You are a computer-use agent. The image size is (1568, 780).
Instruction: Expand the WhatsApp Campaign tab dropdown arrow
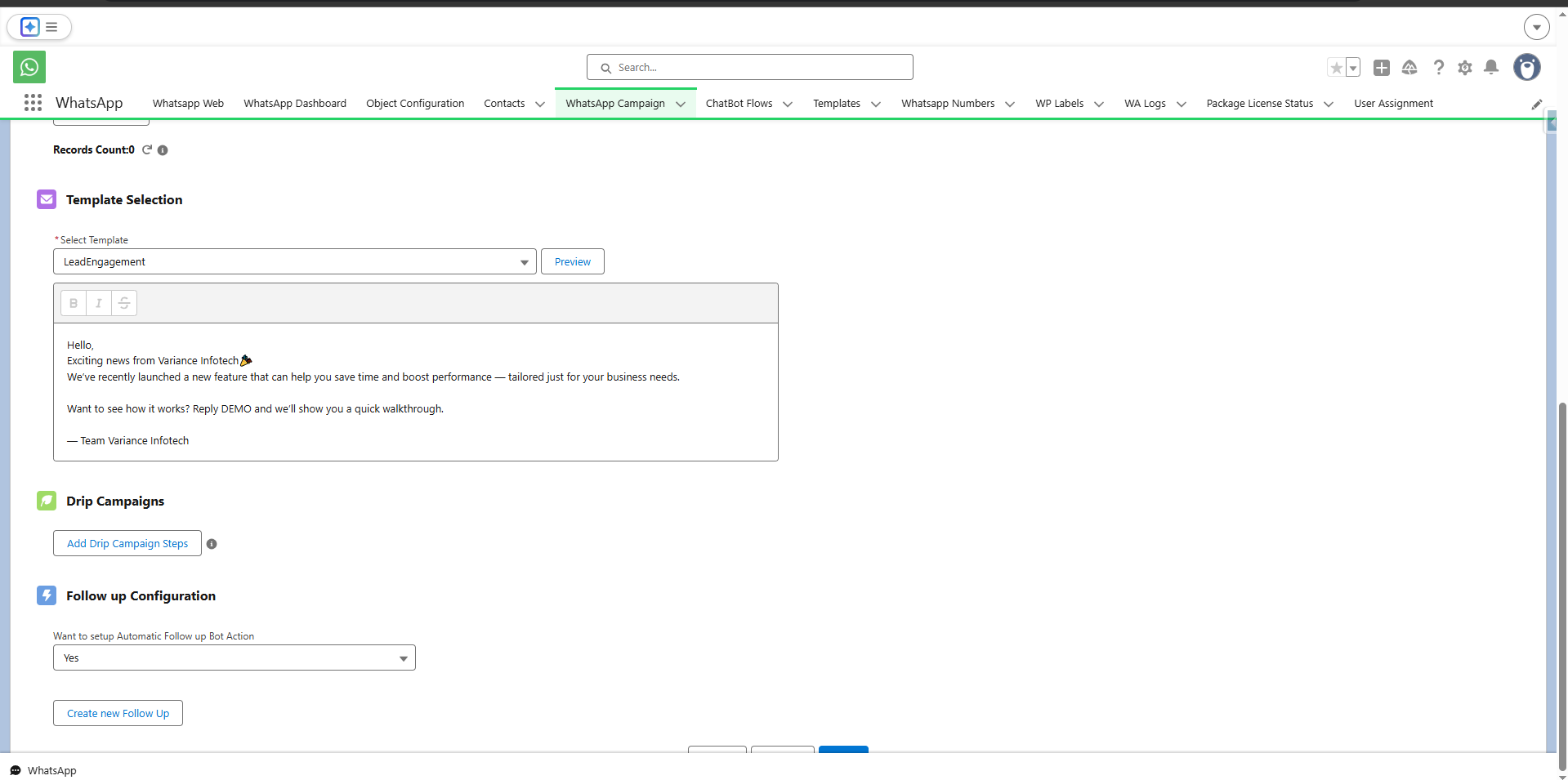coord(681,104)
